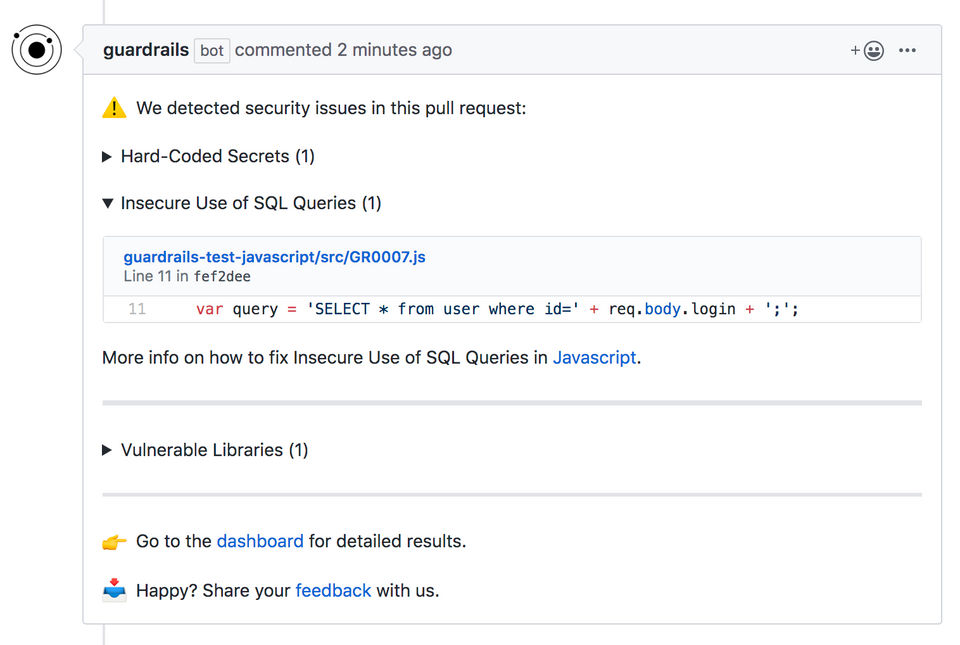960x645 pixels.
Task: Click the pointing hand emoji
Action: (x=114, y=542)
